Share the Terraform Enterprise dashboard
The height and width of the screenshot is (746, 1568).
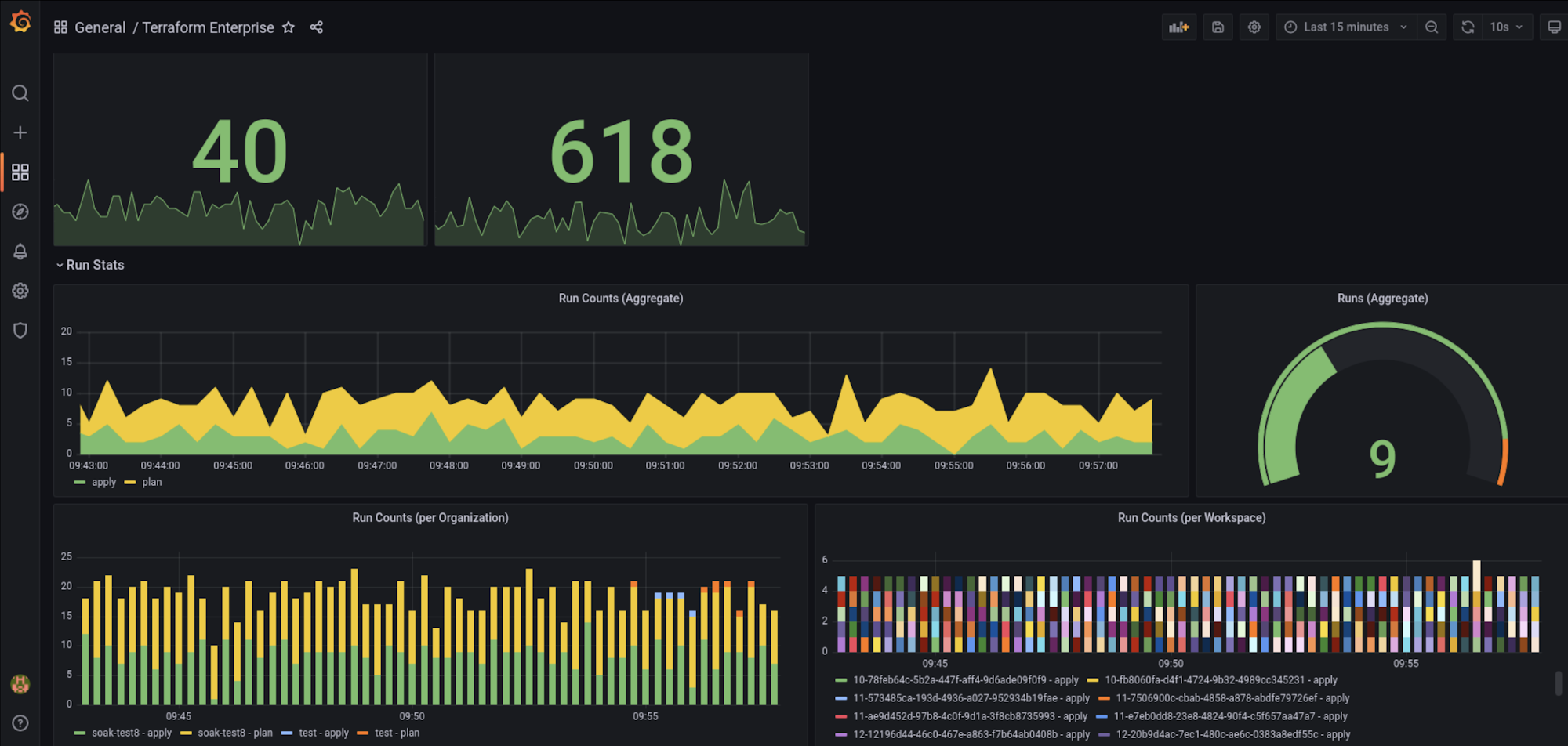(317, 27)
